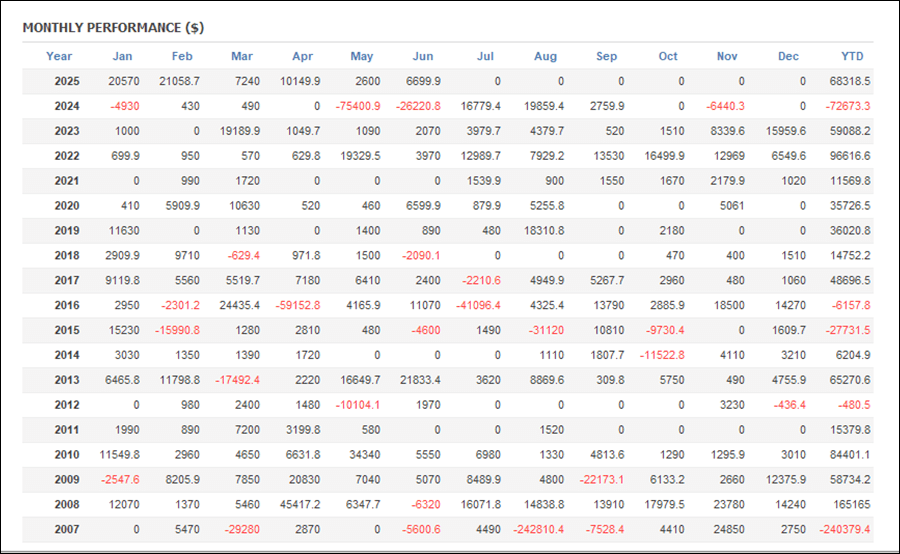Click the 2011 year row label

point(67,429)
